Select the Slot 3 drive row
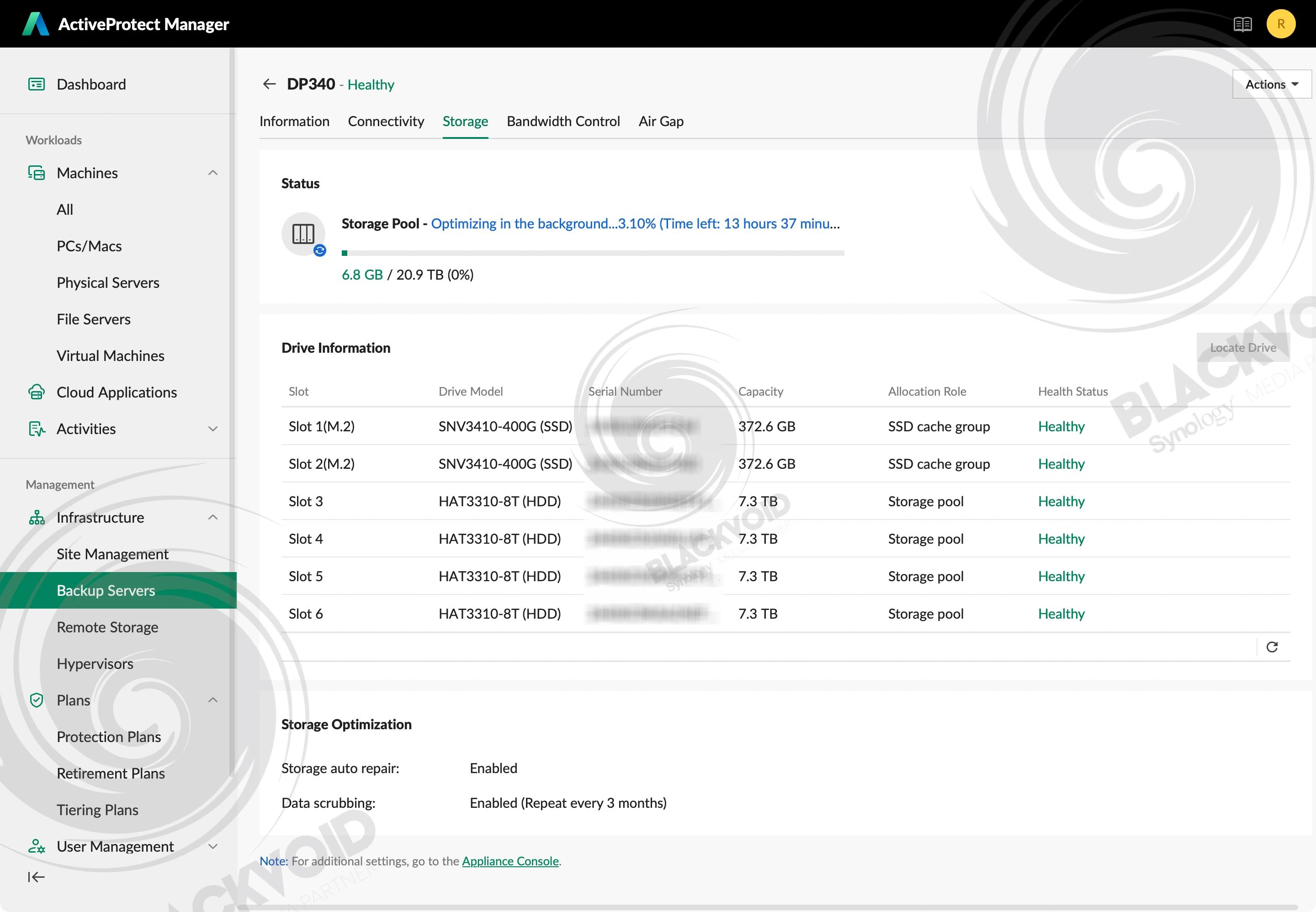Screen dimensions: 1316x912 click(785, 502)
